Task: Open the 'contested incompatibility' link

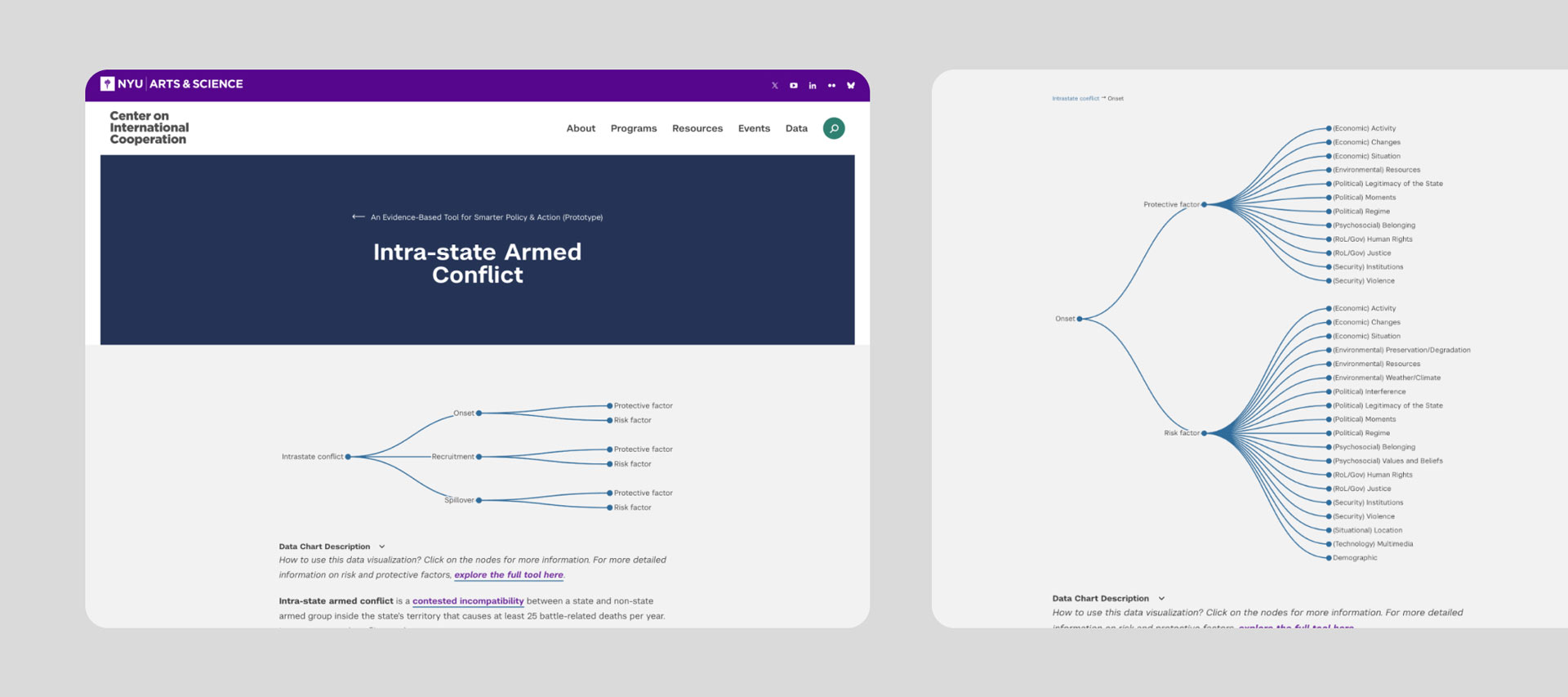Action: 468,601
